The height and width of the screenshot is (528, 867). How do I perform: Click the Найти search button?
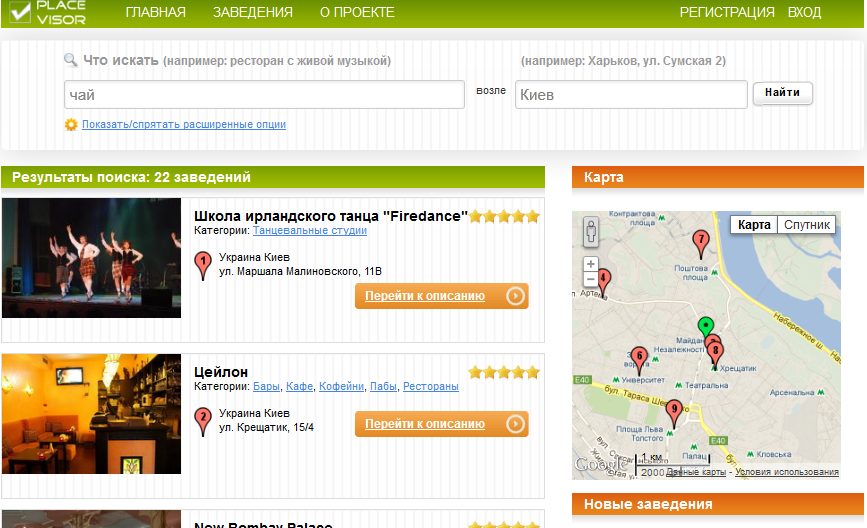point(782,93)
